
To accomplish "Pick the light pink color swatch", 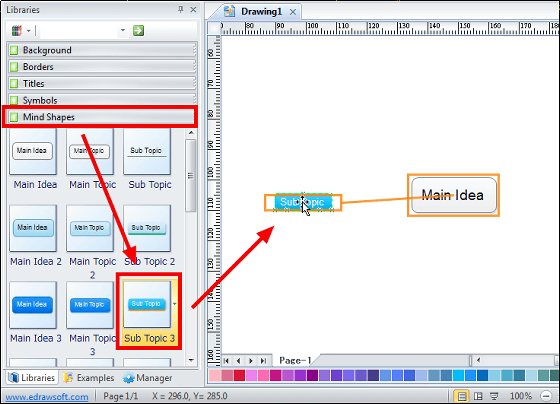I will pyautogui.click(x=215, y=375).
